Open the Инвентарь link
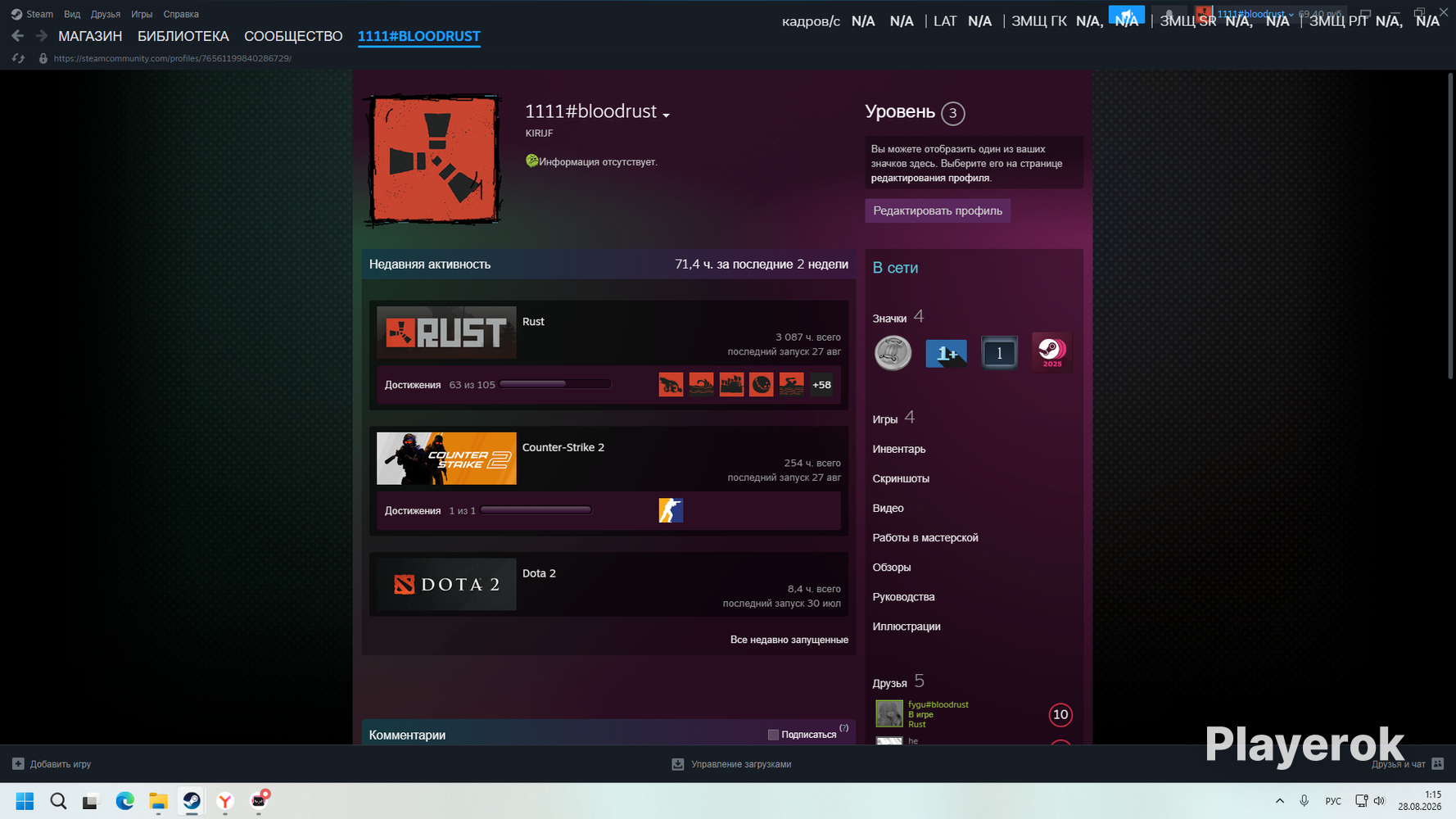Viewport: 1456px width, 819px height. [x=899, y=449]
